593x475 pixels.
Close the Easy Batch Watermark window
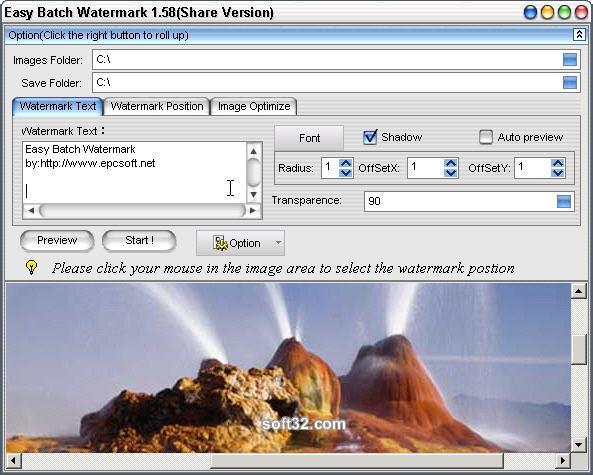coord(581,12)
